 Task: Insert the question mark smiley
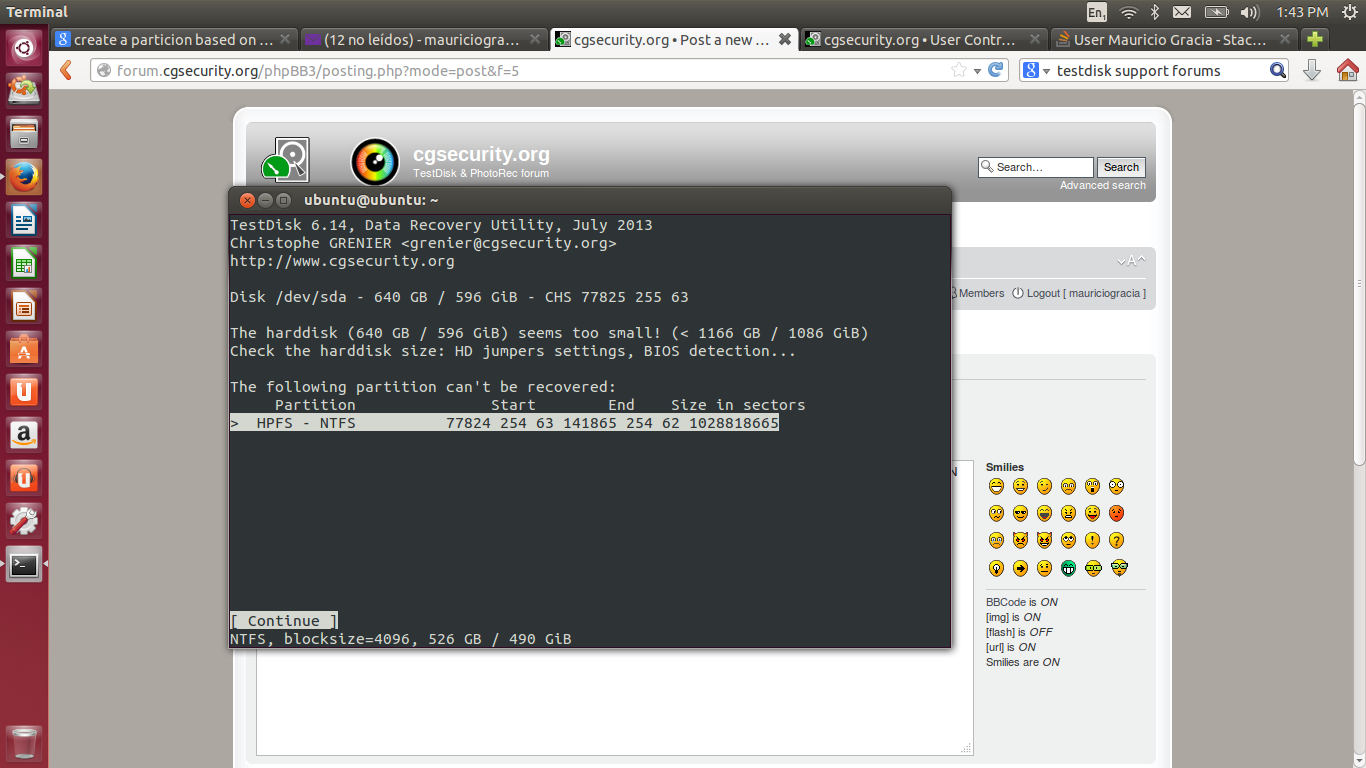click(x=1116, y=540)
